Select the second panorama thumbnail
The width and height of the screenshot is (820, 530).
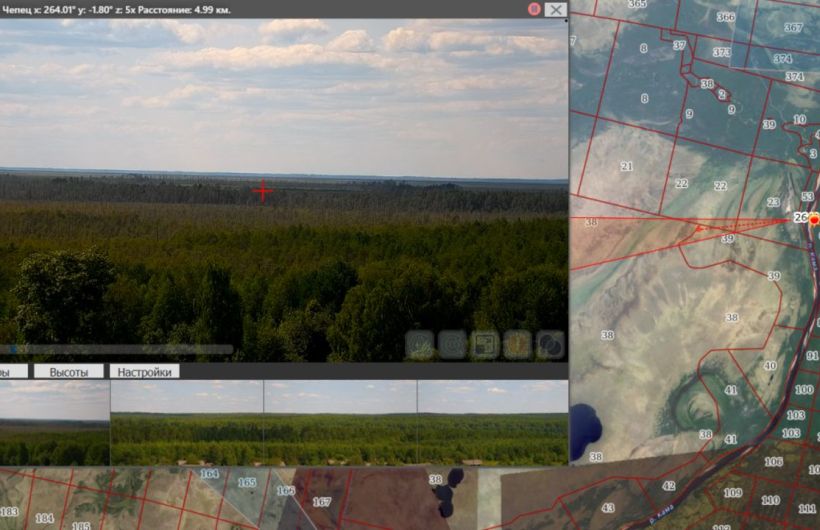tap(187, 423)
